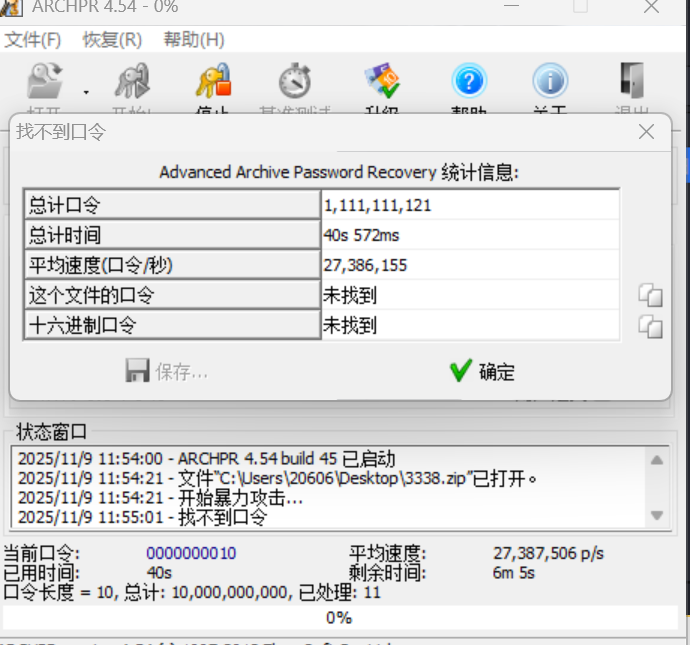Open the Upgrade toolbar icon
This screenshot has width=690, height=645.
(382, 81)
